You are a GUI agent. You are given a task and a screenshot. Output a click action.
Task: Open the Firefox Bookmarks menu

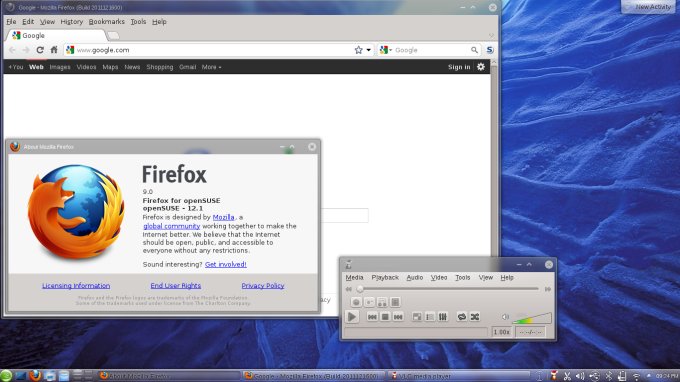[x=107, y=22]
